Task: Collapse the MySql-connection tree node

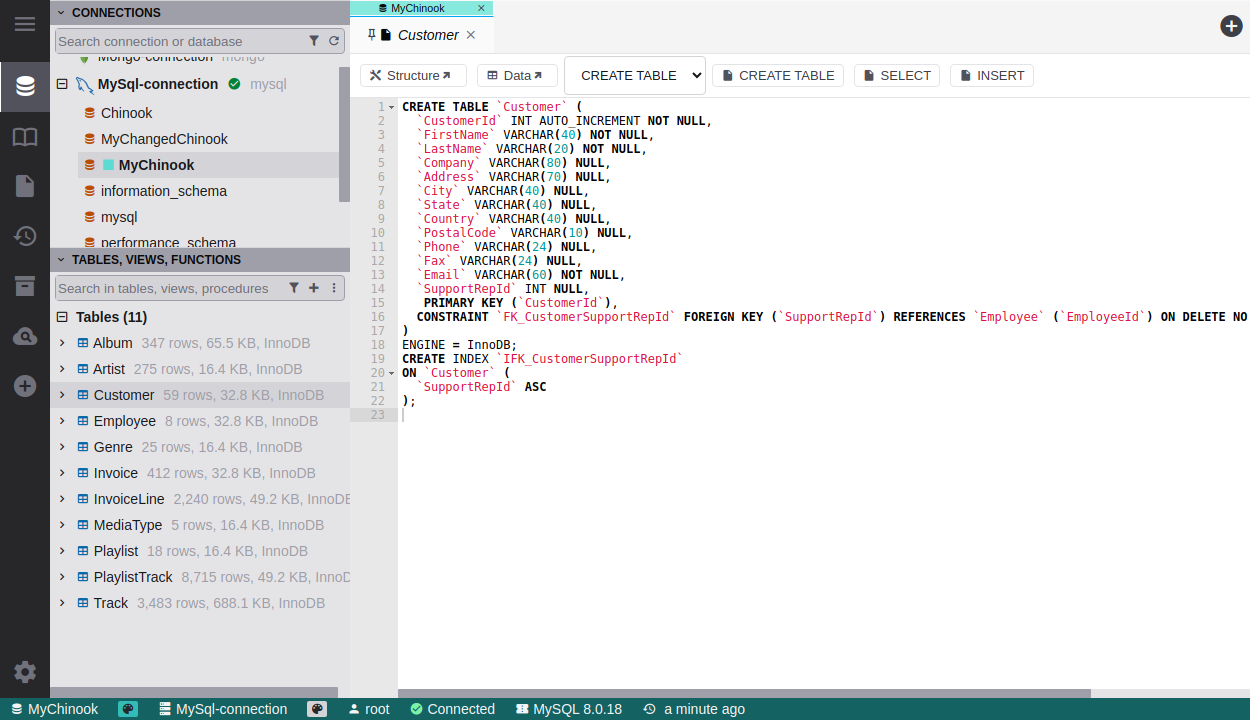Action: coord(62,85)
